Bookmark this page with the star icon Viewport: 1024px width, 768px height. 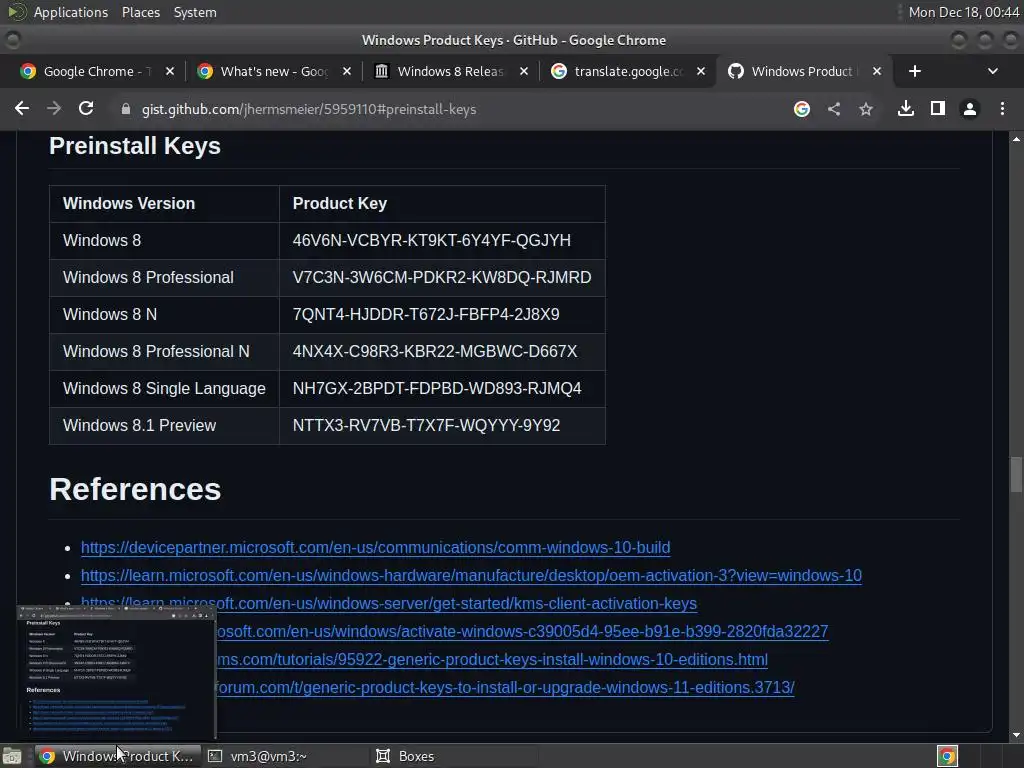coord(866,109)
